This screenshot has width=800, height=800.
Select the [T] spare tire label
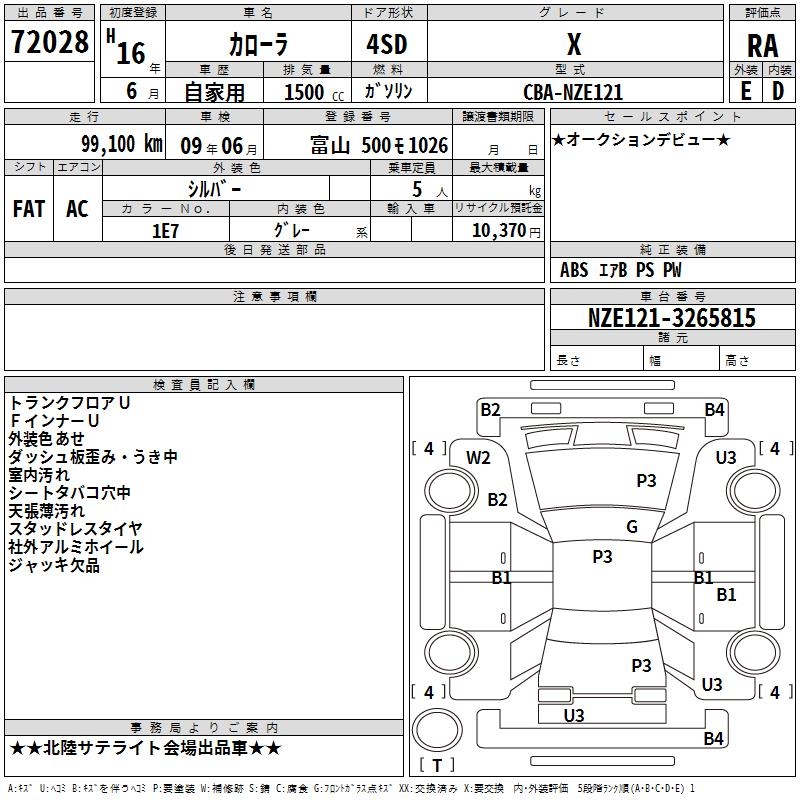coord(437,765)
